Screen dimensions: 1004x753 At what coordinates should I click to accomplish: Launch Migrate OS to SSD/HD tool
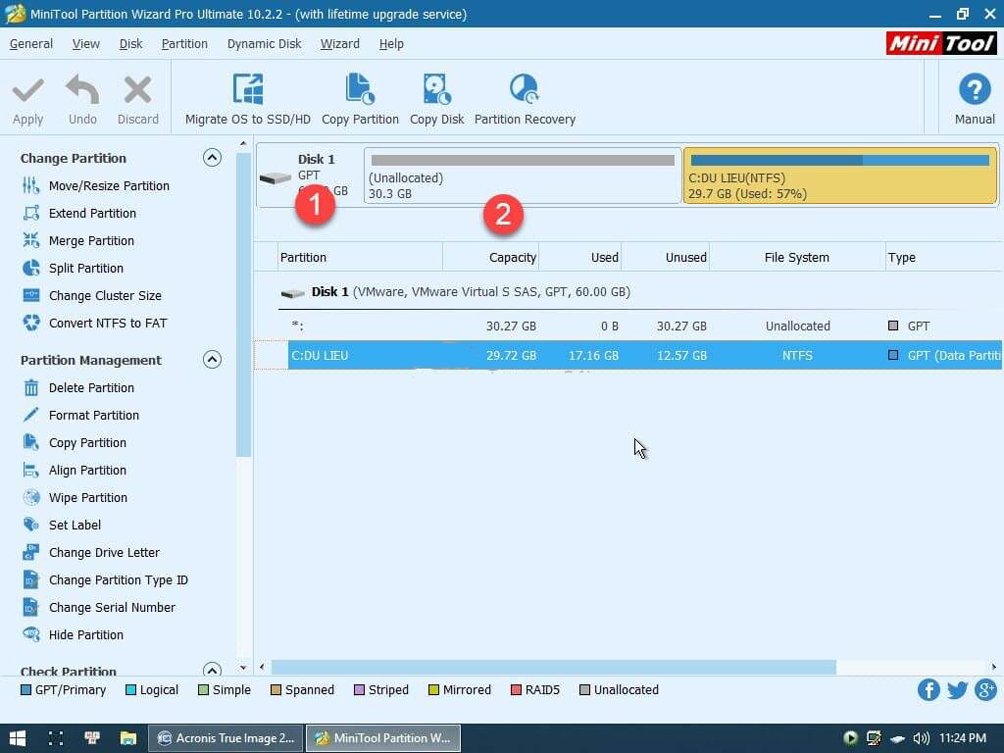click(x=248, y=99)
